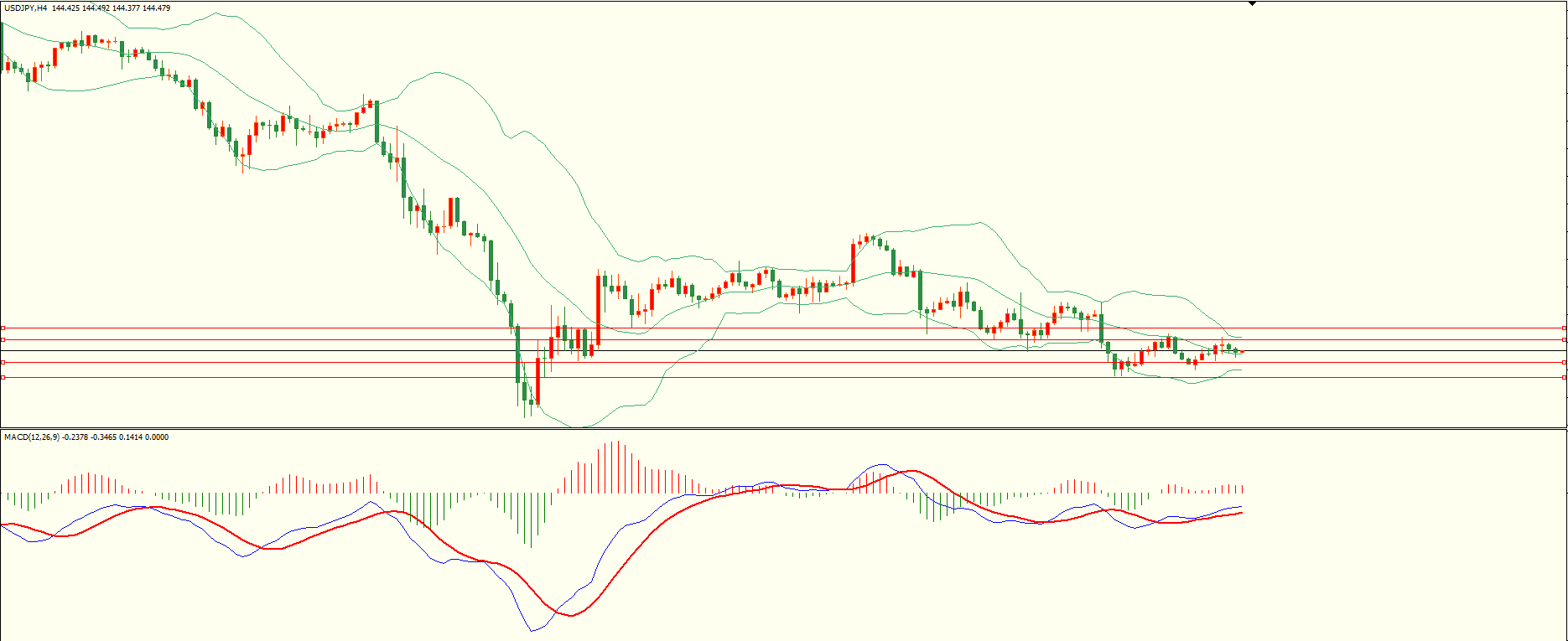Select left handle of the lowest red line
The height and width of the screenshot is (641, 1568).
coord(3,377)
